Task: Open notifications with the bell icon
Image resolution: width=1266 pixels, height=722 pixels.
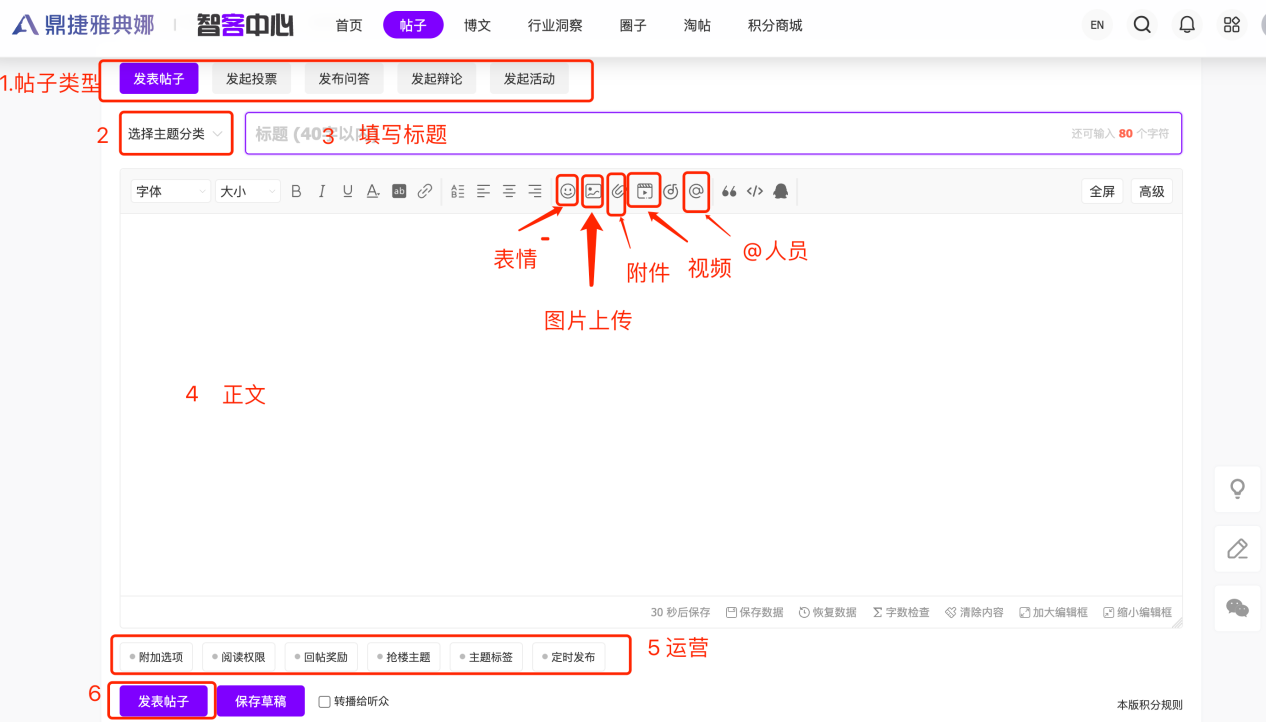Action: 1187,25
